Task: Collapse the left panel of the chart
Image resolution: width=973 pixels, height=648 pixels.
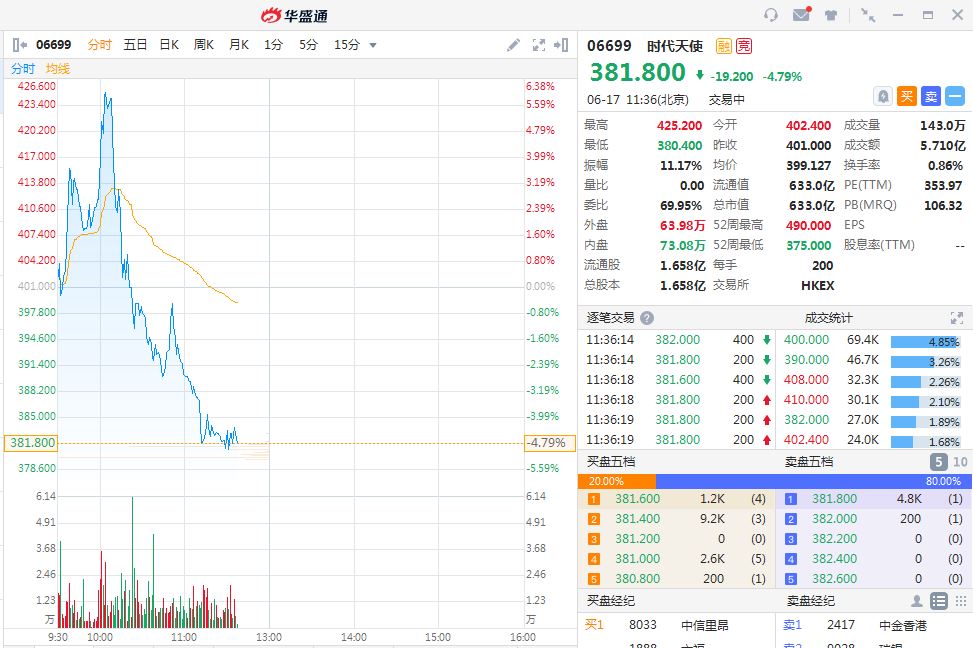Action: (20, 45)
